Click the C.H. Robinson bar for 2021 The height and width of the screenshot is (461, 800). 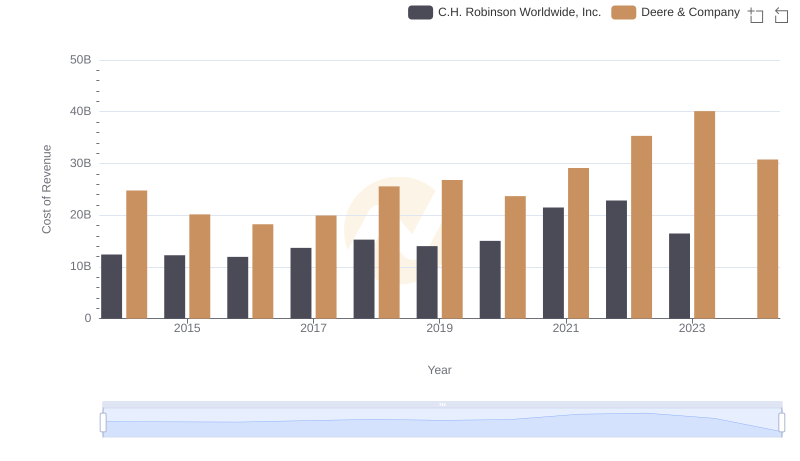point(553,263)
